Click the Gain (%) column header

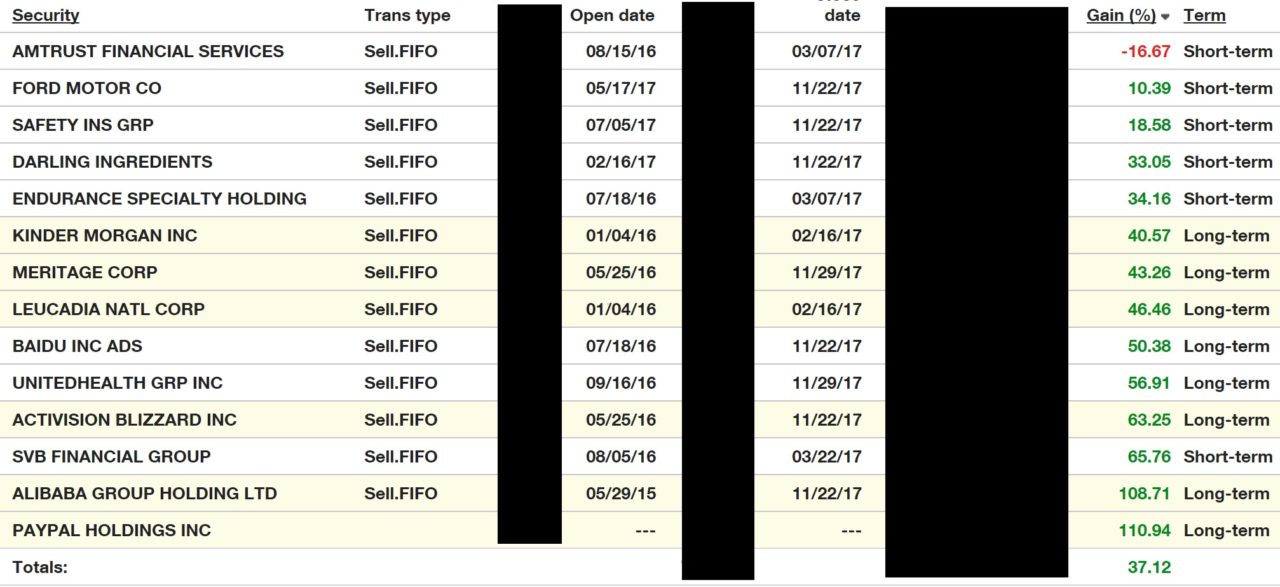tap(1120, 16)
